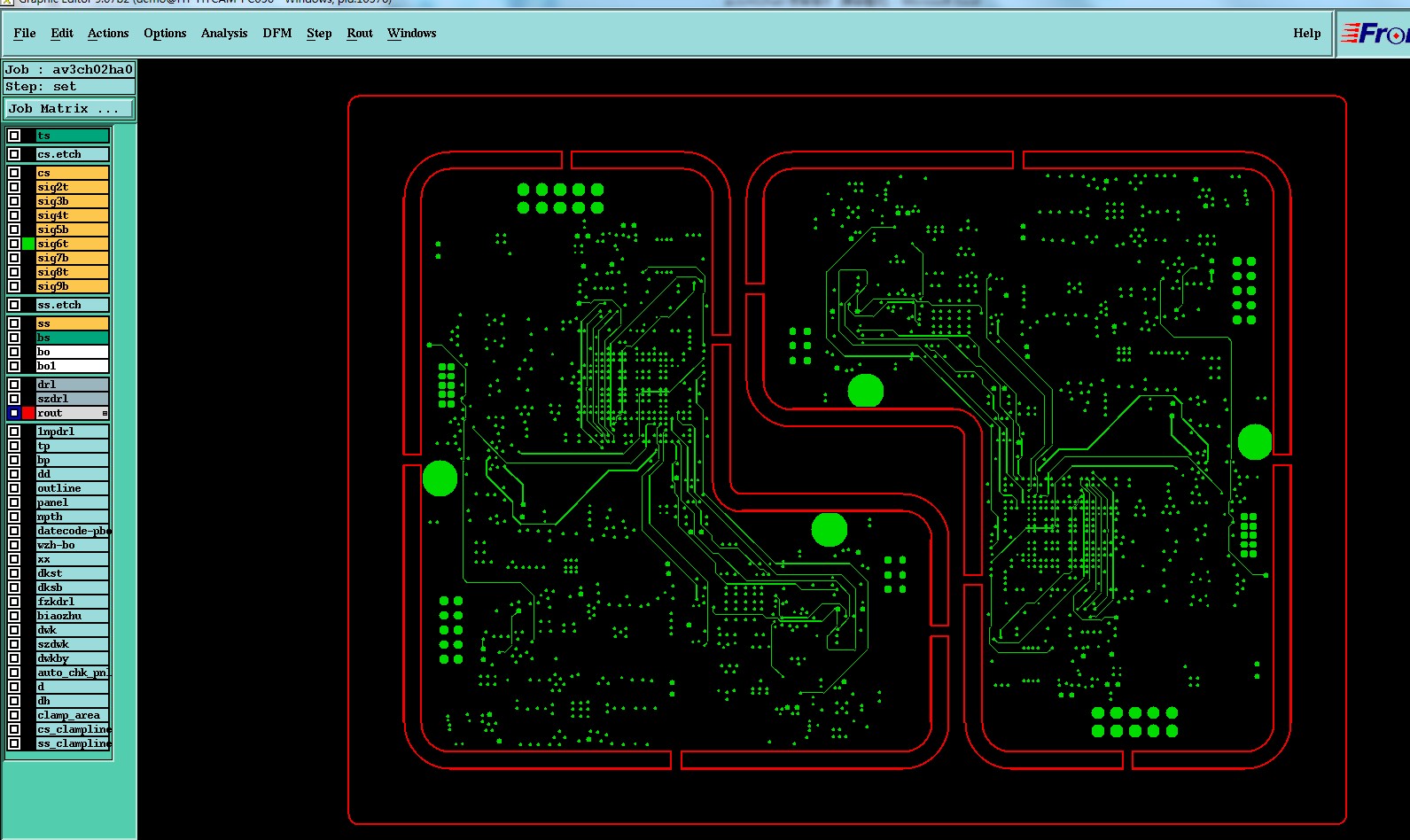Select the sig8t layer name
Viewport: 1410px width, 840px height.
73,272
